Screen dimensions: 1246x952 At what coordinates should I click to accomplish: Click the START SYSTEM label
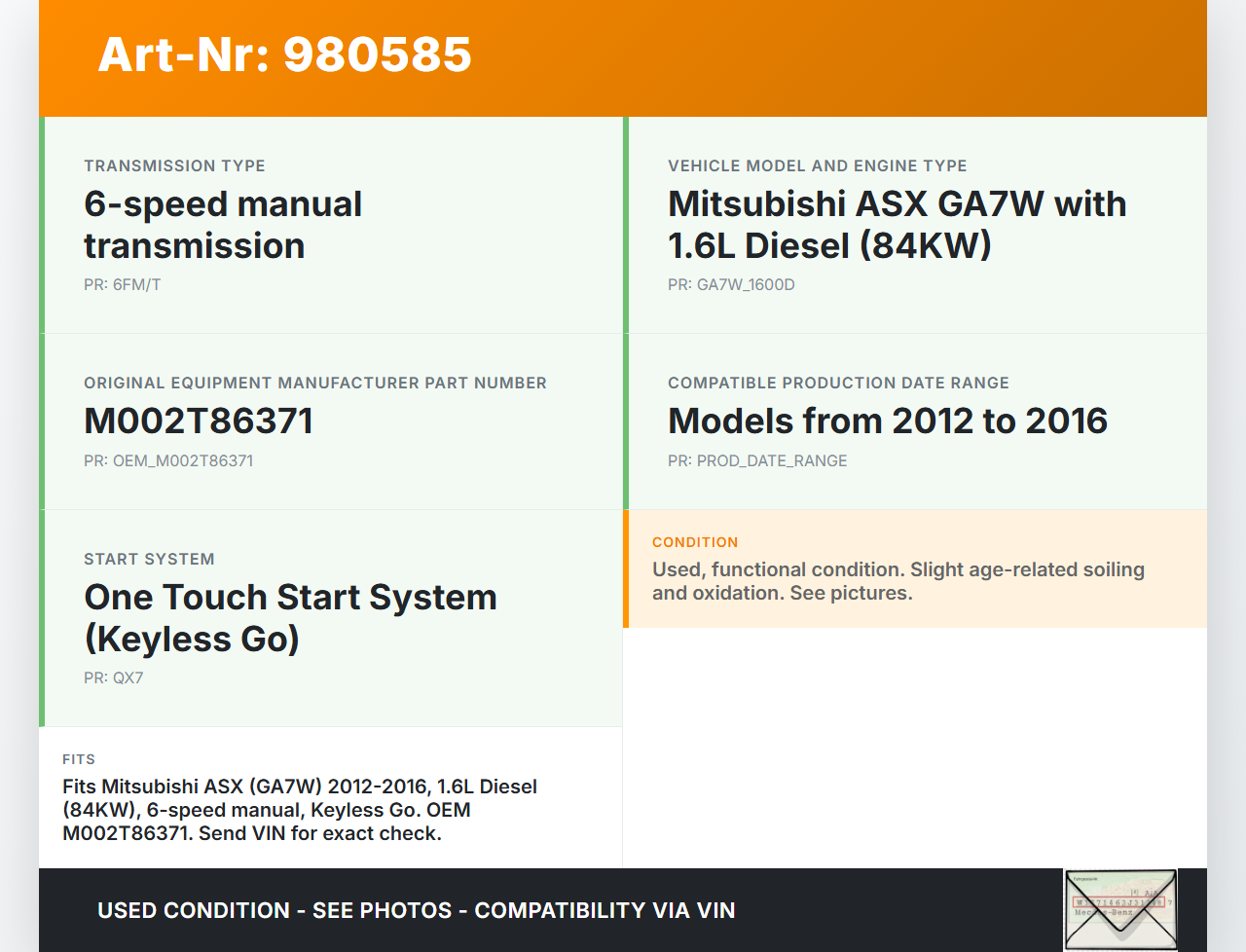point(149,560)
